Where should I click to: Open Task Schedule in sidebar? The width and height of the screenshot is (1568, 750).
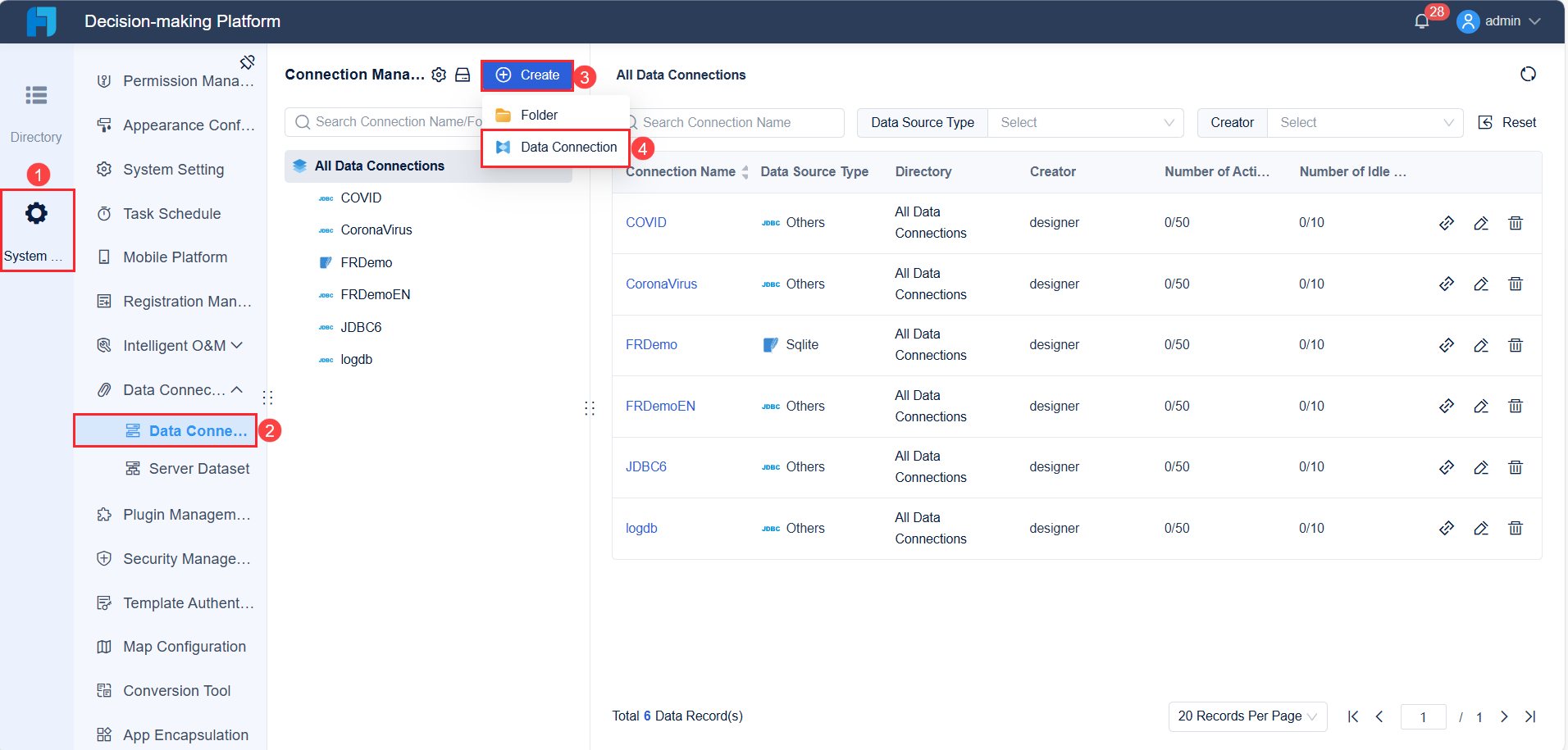(171, 214)
